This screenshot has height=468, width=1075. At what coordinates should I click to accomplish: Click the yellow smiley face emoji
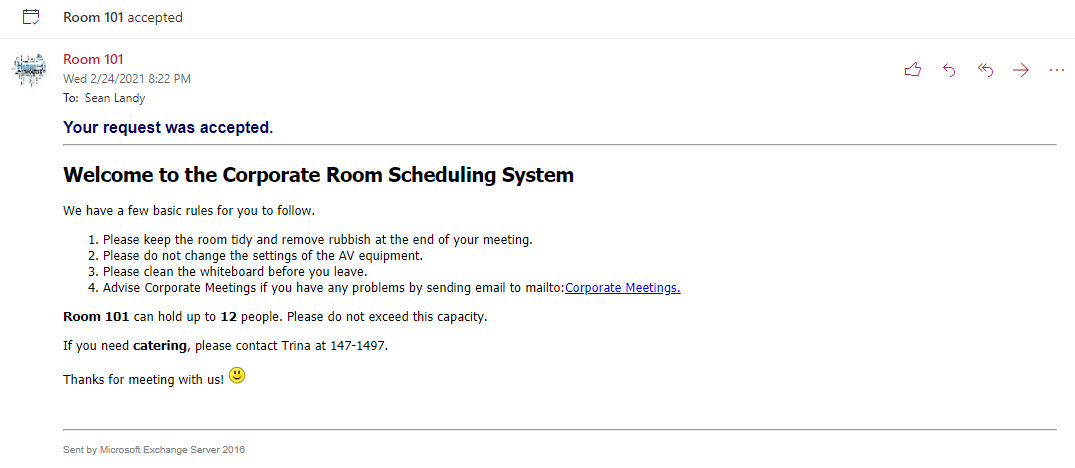237,376
